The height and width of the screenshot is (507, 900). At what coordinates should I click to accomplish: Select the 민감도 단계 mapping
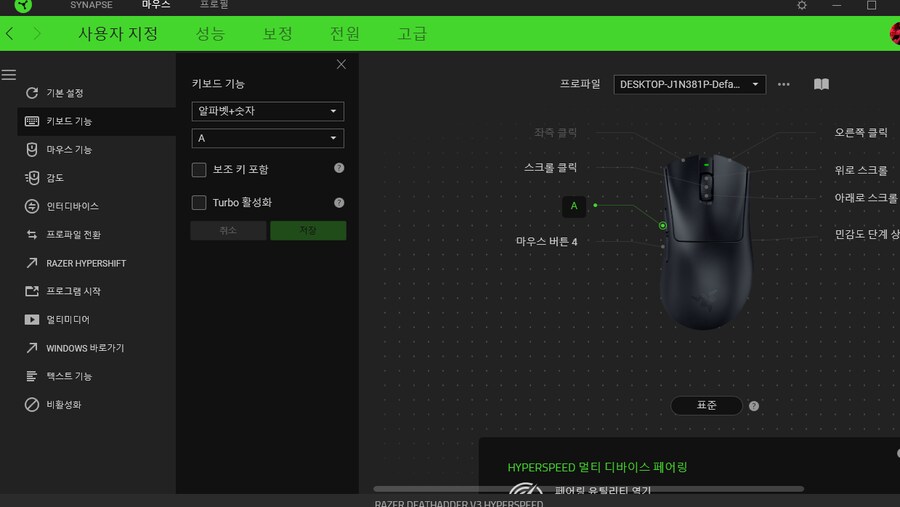tap(867, 234)
